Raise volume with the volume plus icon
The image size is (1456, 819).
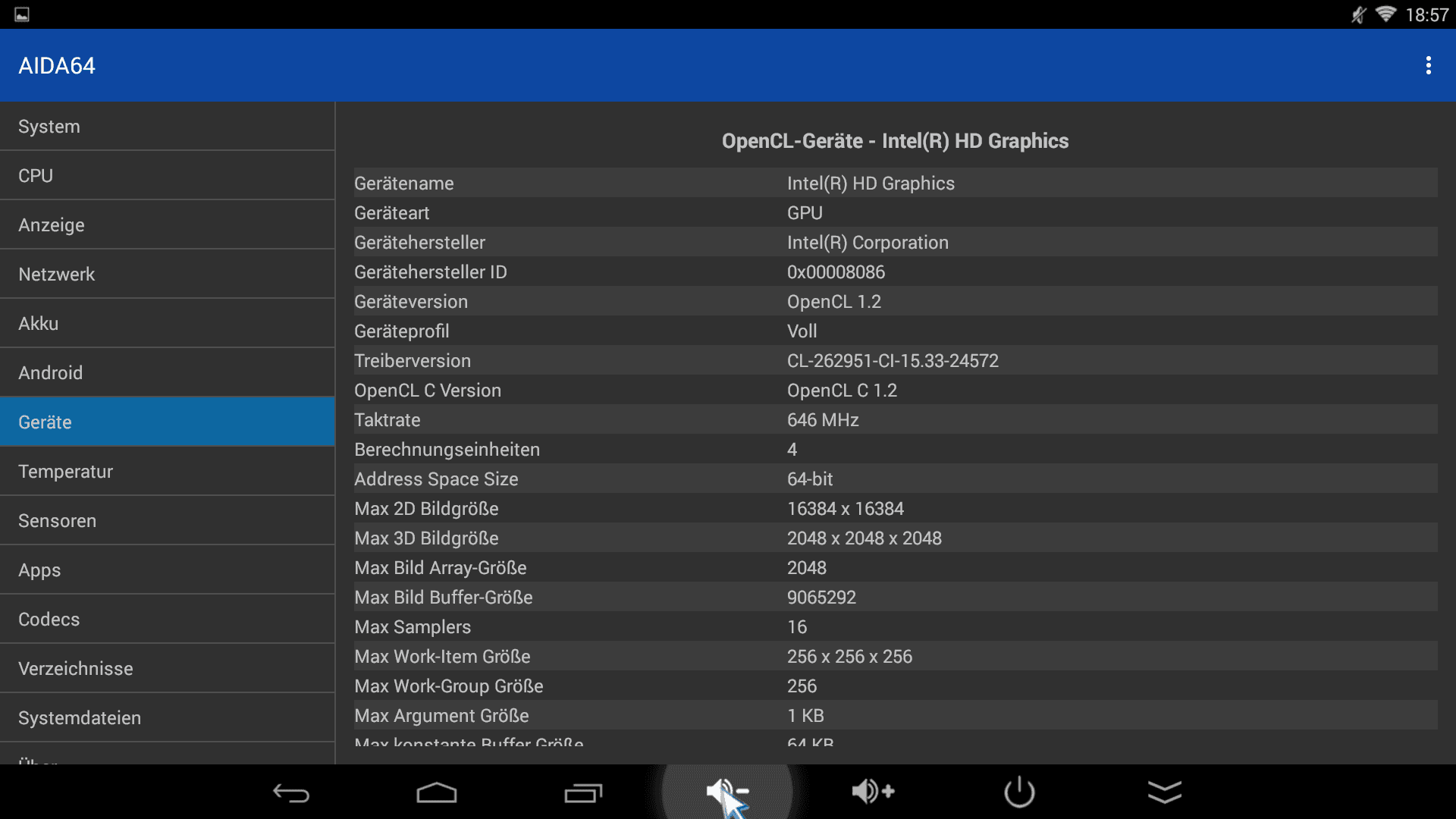pyautogui.click(x=873, y=792)
